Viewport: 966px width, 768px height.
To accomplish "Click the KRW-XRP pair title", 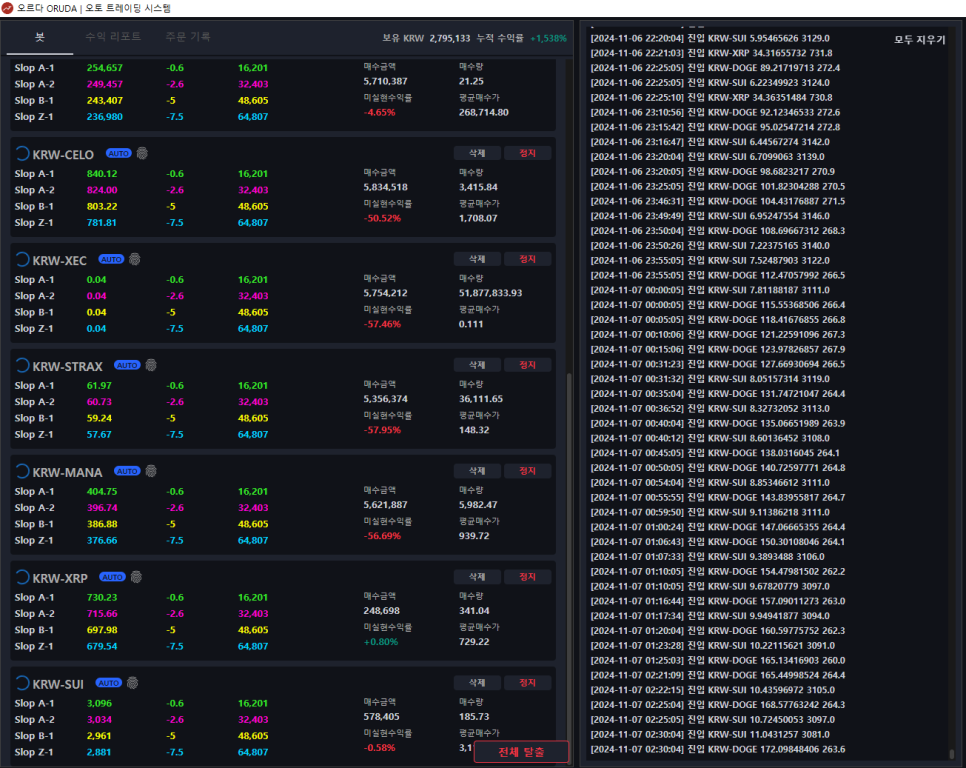I will click(x=60, y=578).
